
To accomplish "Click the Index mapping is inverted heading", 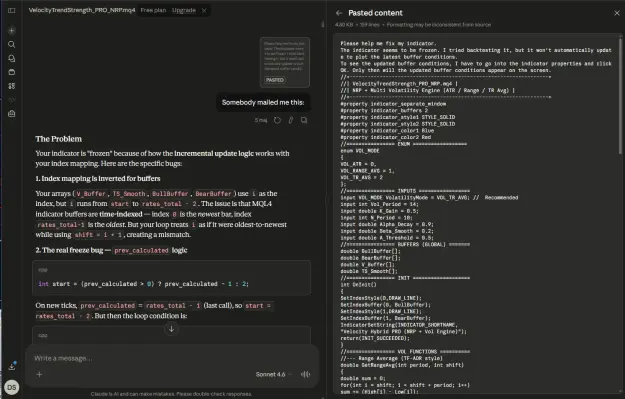I will [x=98, y=179].
